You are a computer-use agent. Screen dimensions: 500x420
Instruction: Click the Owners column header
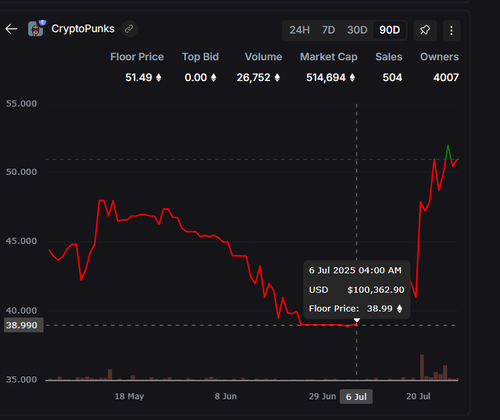[439, 57]
